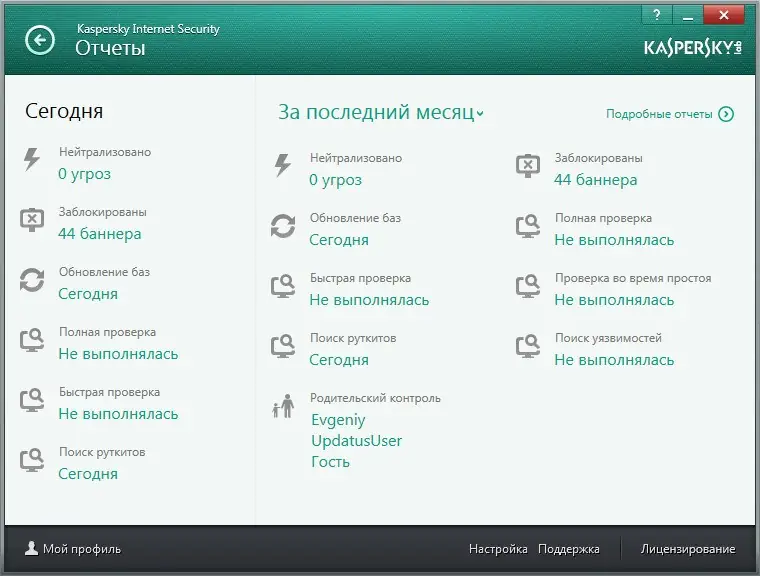The width and height of the screenshot is (760, 576).
Task: Open Лицензирование in the bottom bar
Action: coord(688,549)
